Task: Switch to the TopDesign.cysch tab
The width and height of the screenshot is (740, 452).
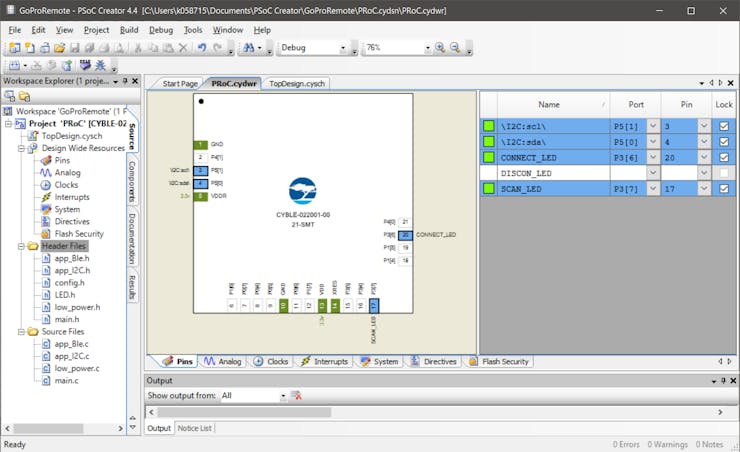Action: coord(297,83)
